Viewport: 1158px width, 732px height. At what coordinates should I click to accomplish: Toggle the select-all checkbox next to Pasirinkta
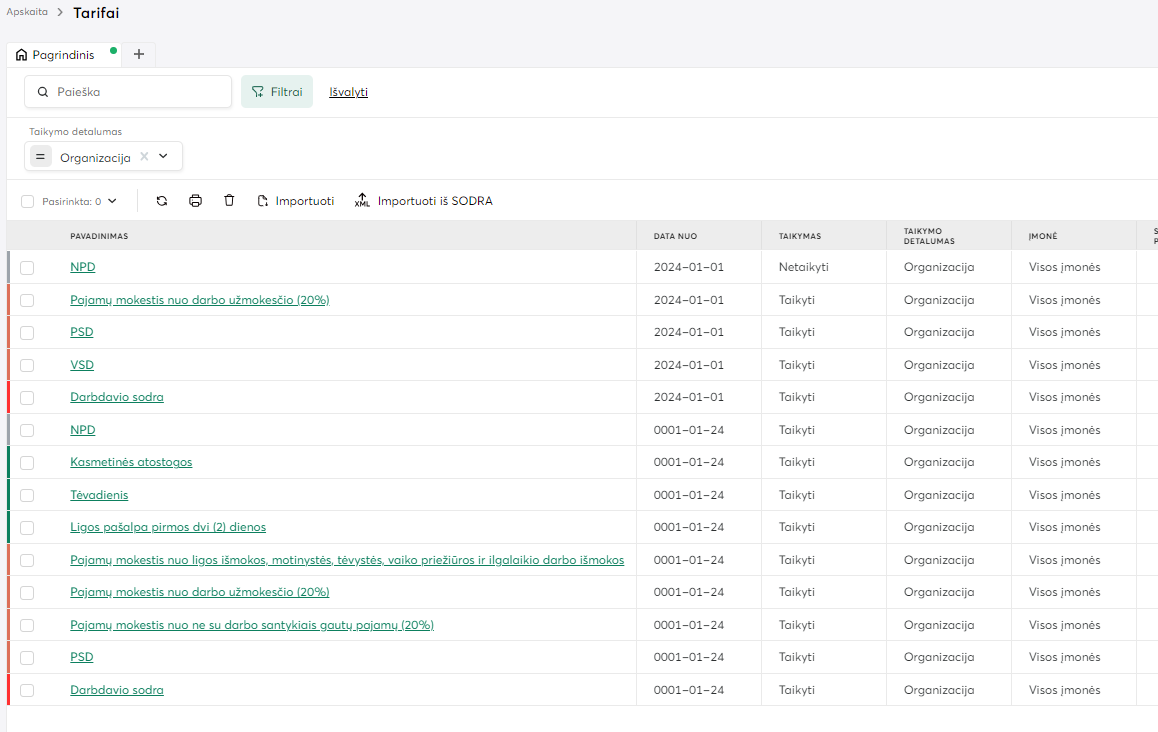tap(27, 202)
